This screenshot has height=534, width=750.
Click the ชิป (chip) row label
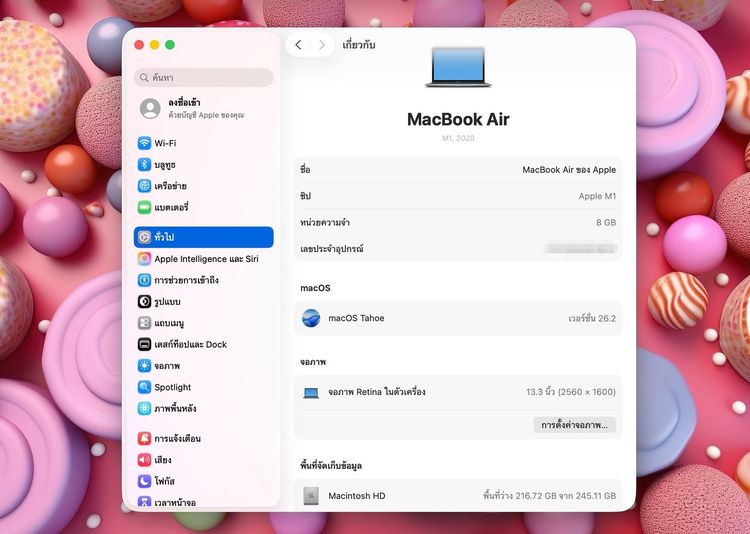point(305,196)
